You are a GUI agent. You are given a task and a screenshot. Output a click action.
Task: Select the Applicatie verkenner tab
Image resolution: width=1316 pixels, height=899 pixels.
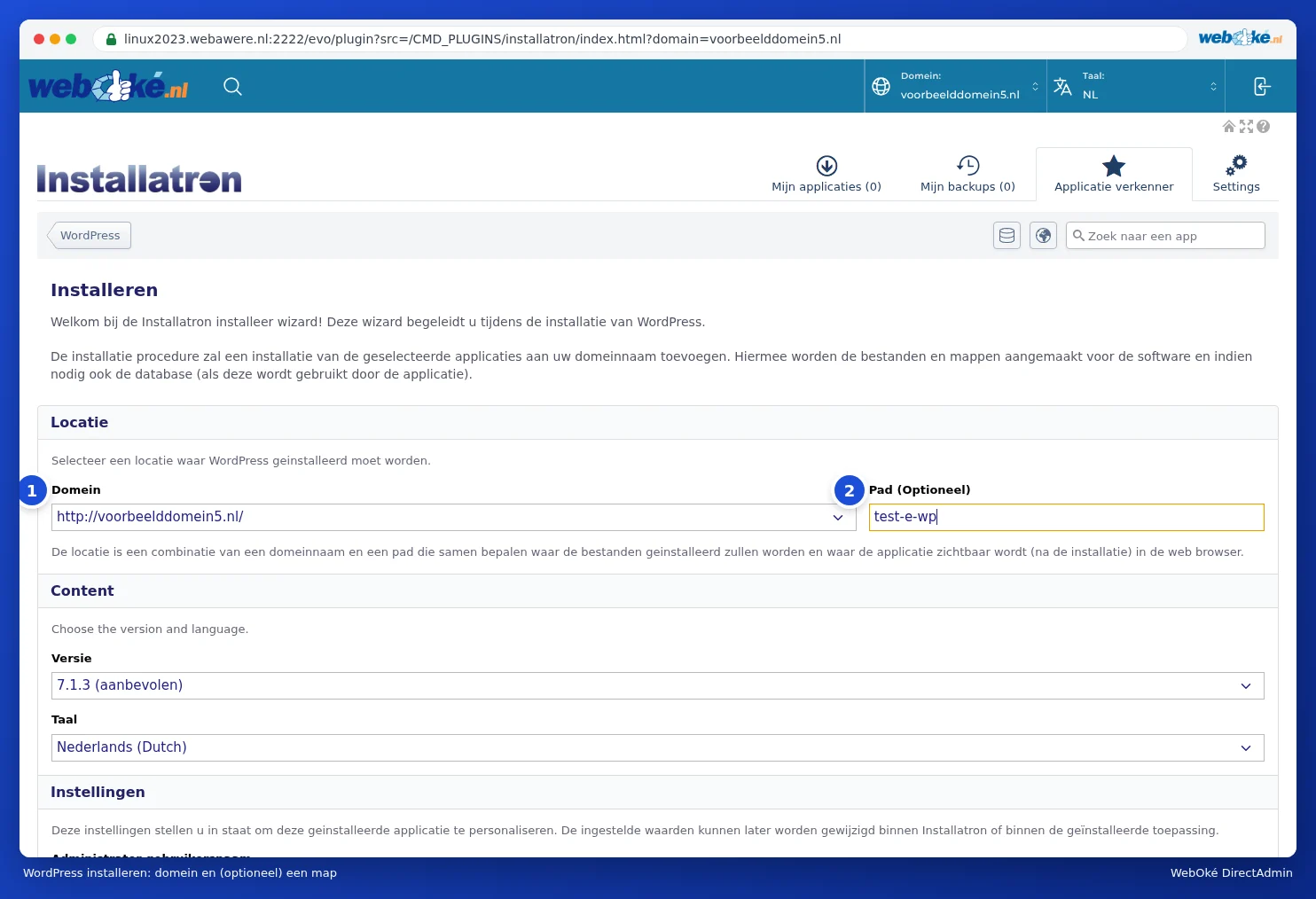point(1114,174)
